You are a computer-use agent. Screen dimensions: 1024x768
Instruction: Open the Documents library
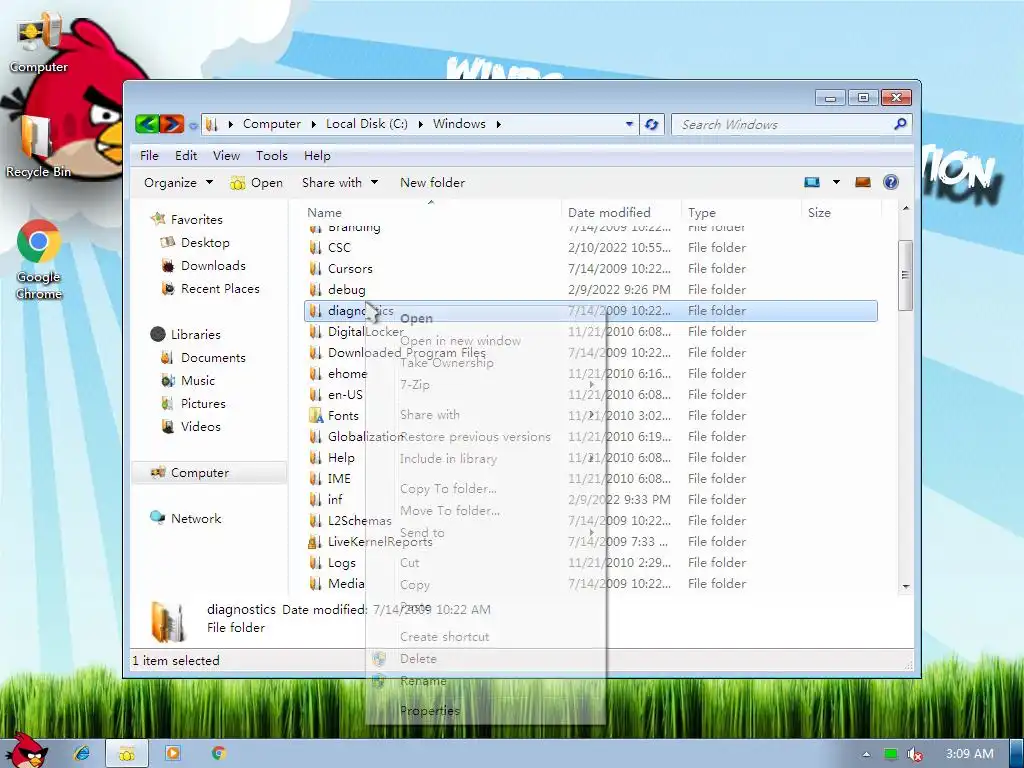[x=213, y=357]
